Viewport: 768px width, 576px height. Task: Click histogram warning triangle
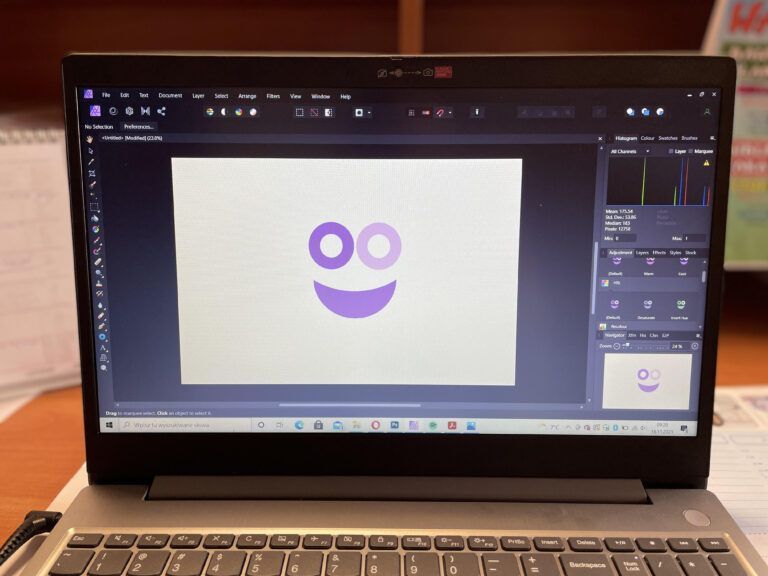tap(706, 163)
